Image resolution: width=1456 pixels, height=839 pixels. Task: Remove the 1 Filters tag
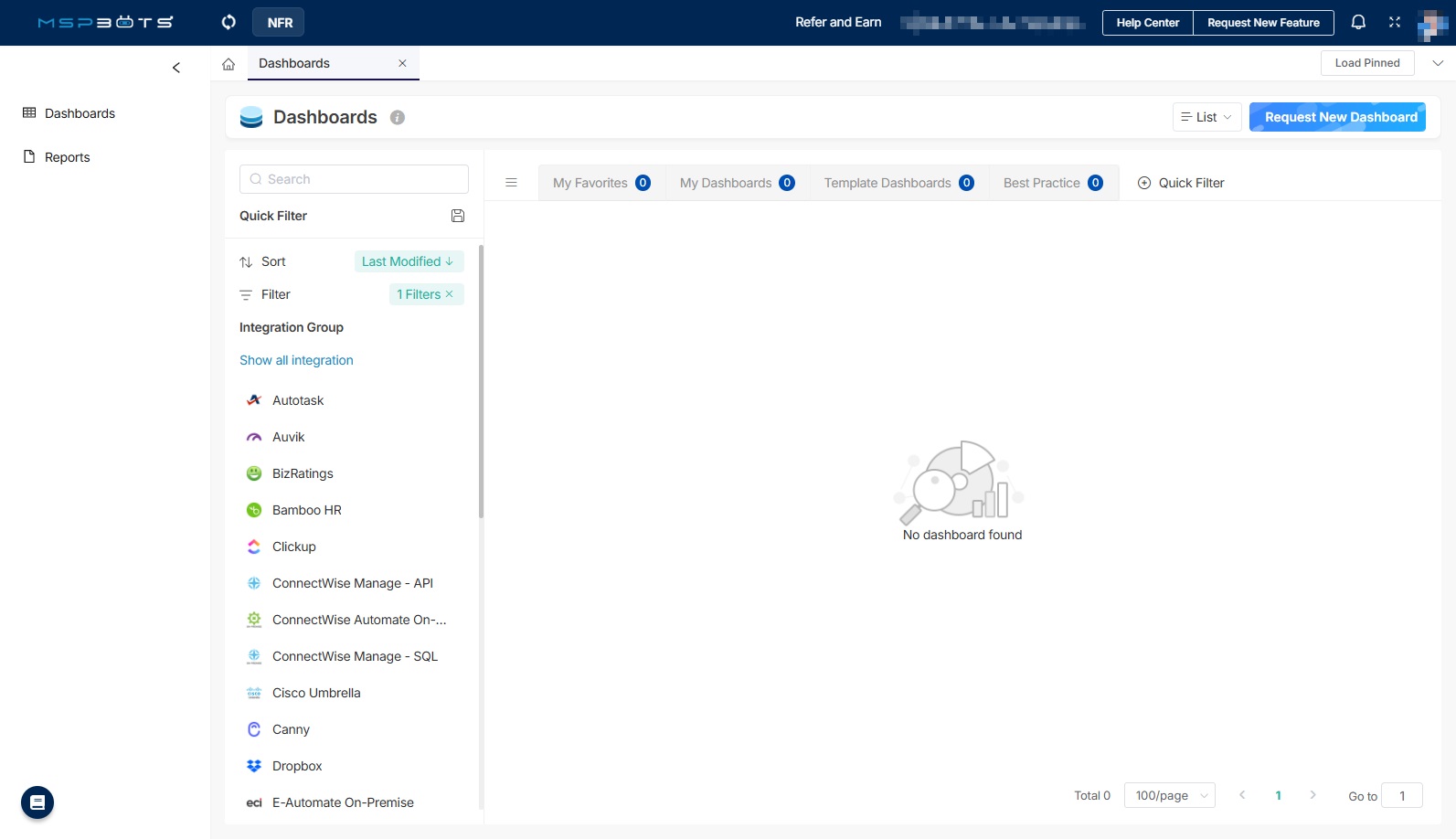pos(450,294)
